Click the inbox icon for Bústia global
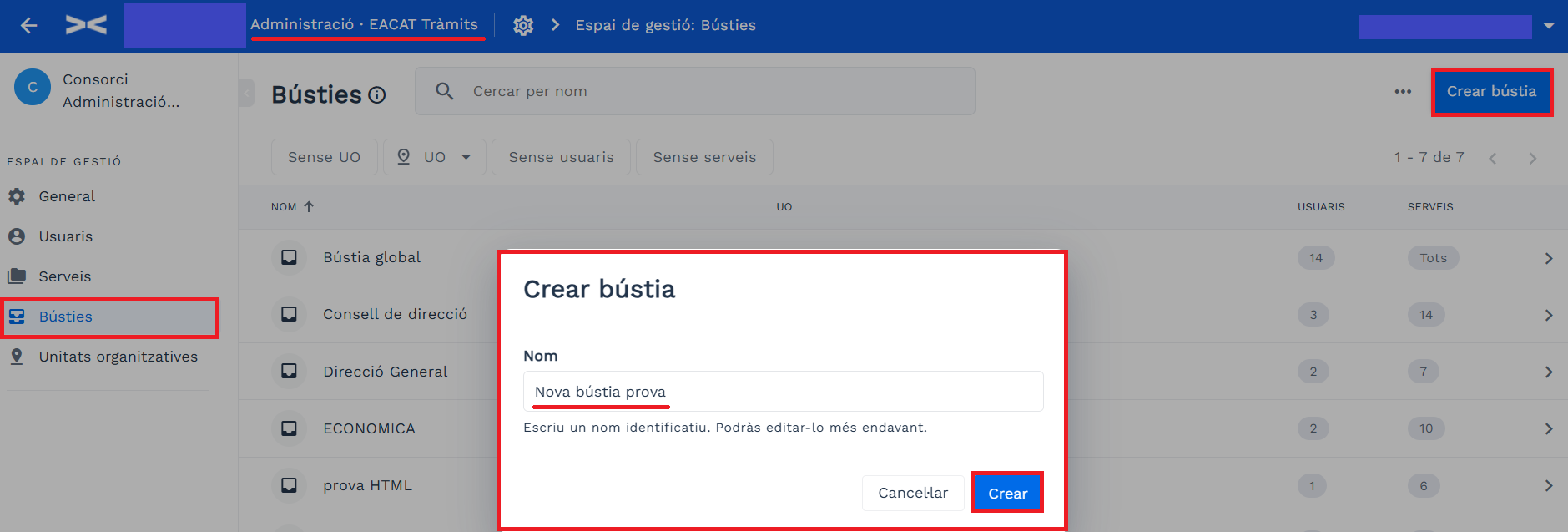 [289, 257]
